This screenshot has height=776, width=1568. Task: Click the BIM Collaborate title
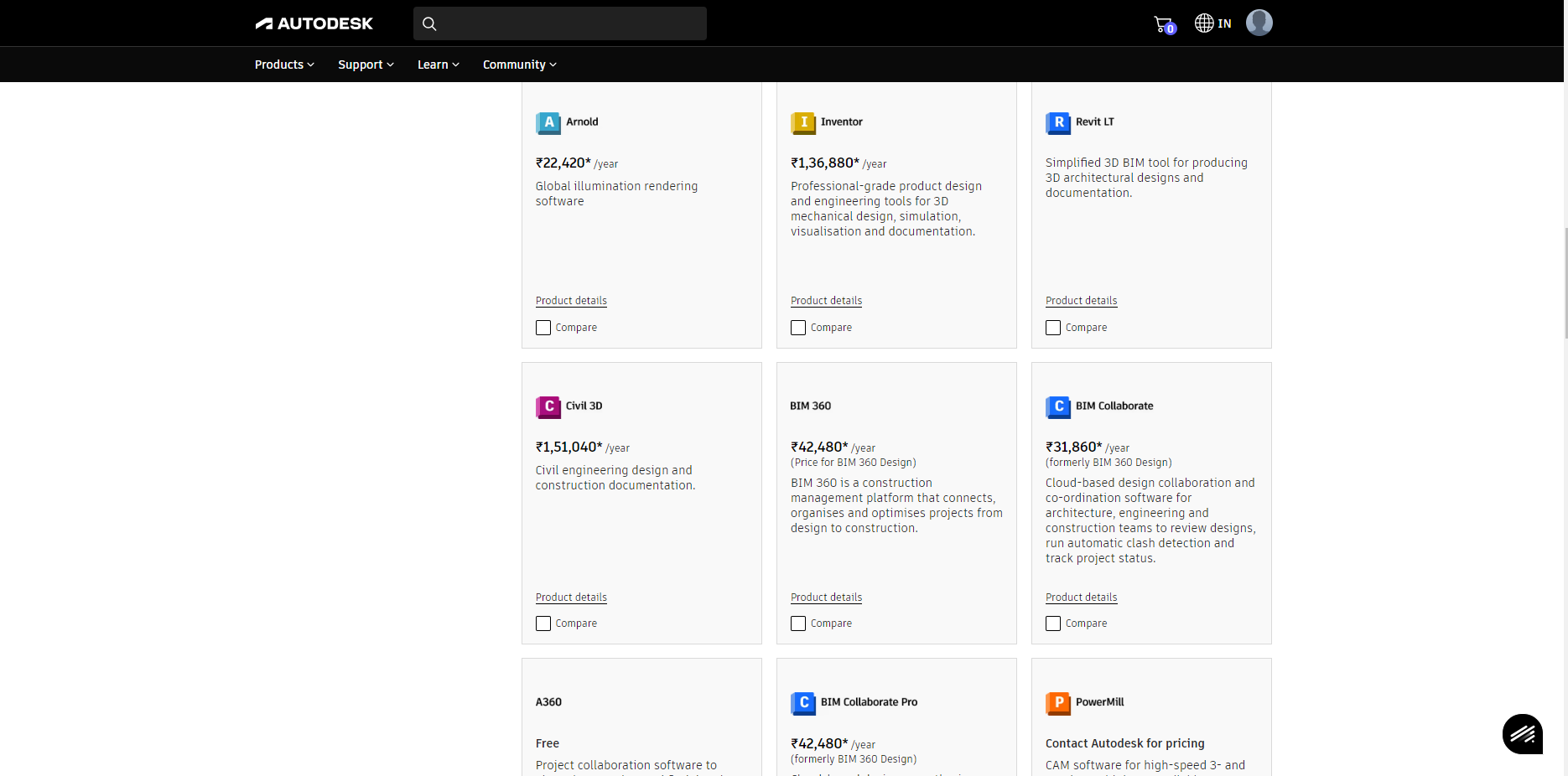coord(1114,406)
